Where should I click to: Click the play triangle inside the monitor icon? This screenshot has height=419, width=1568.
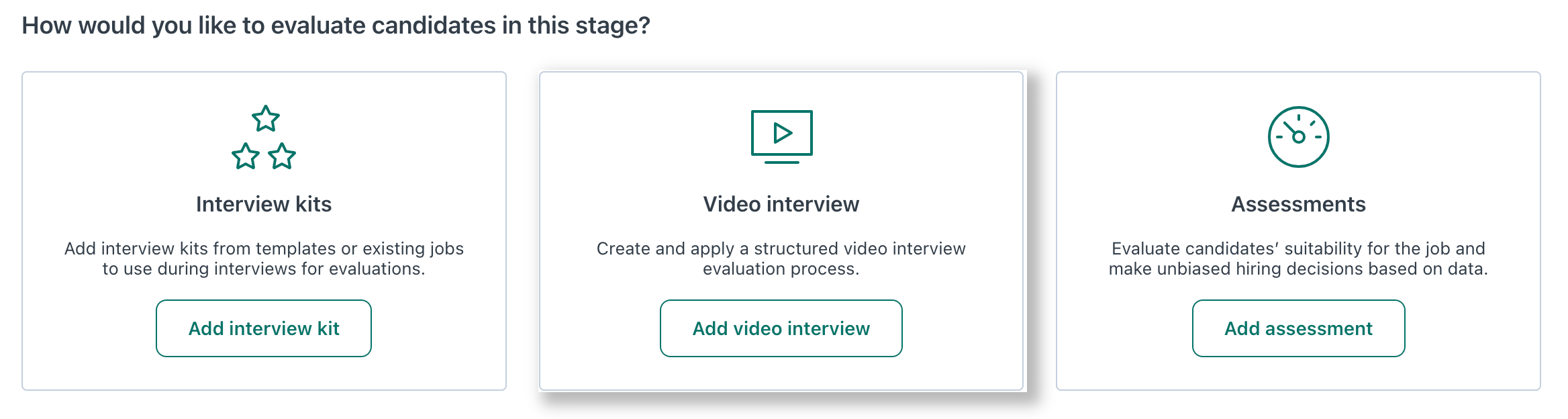(x=782, y=132)
